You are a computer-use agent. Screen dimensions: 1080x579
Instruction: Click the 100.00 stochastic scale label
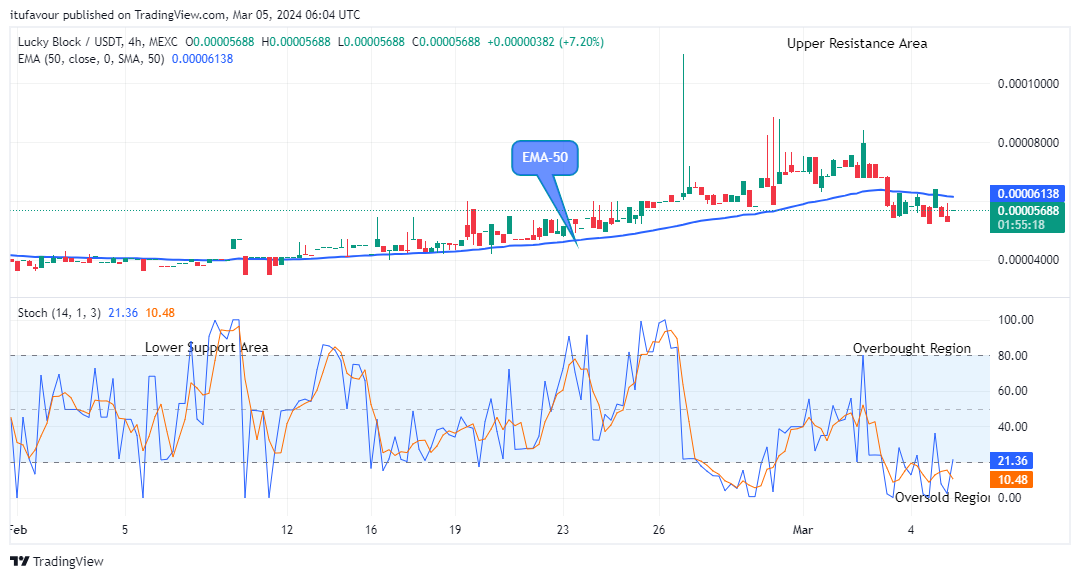[1015, 319]
